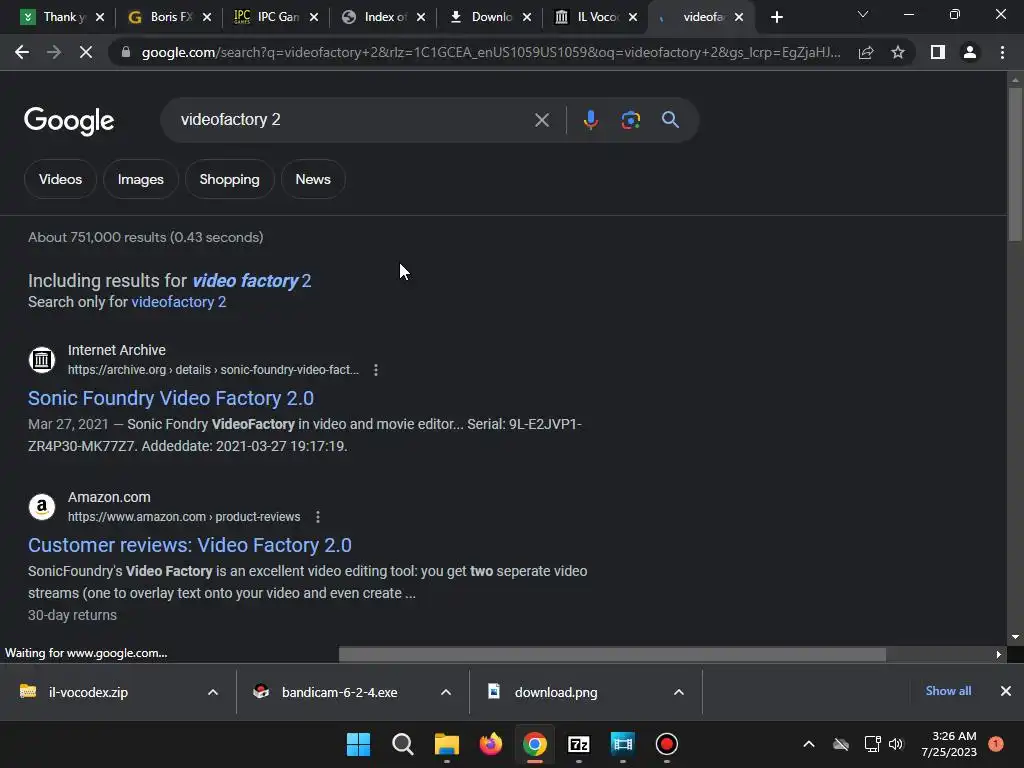Open the Chrome profile menu
This screenshot has height=768, width=1024.
coord(970,52)
